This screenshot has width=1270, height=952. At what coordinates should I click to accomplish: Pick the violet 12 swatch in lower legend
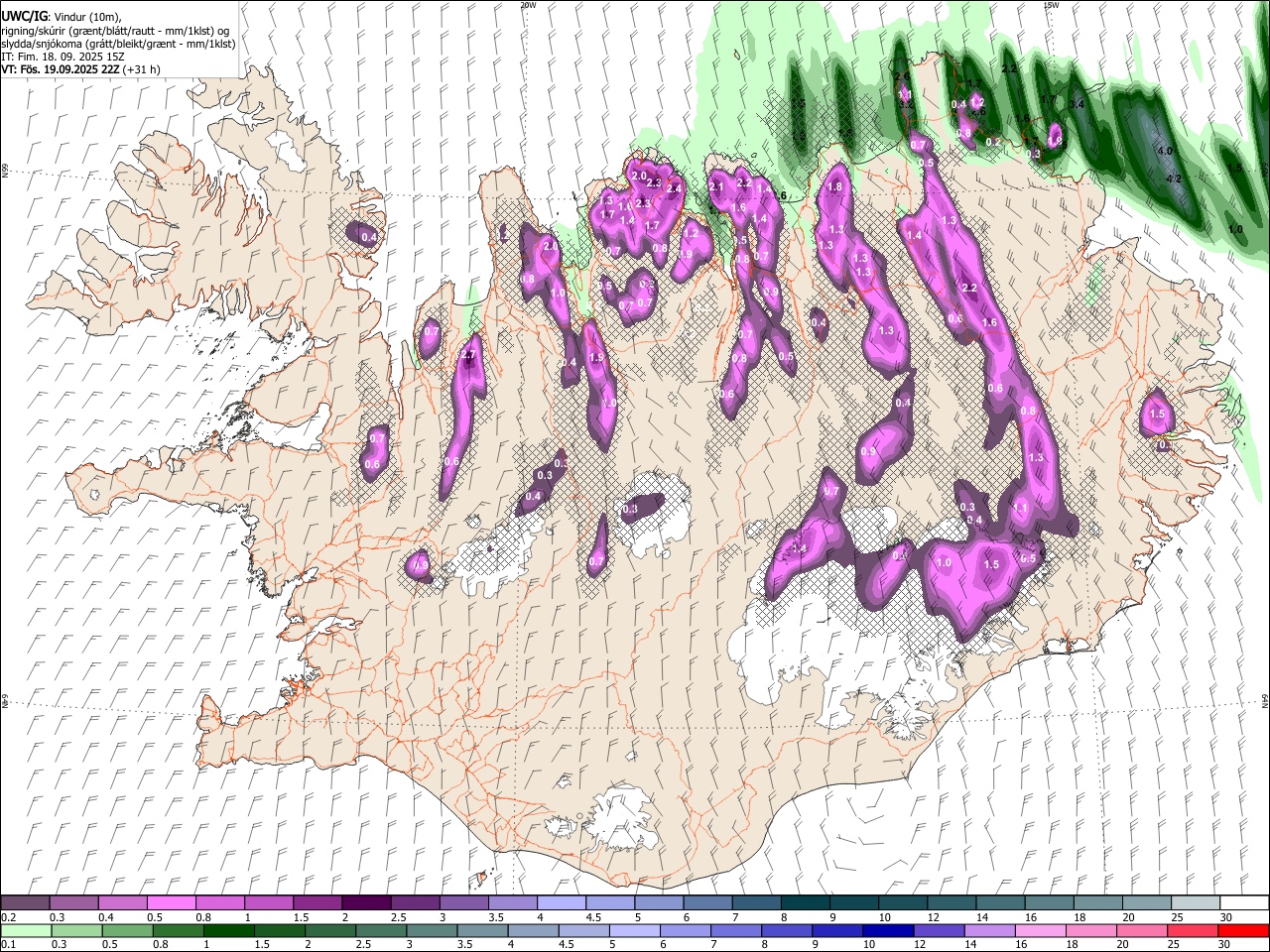[x=938, y=931]
